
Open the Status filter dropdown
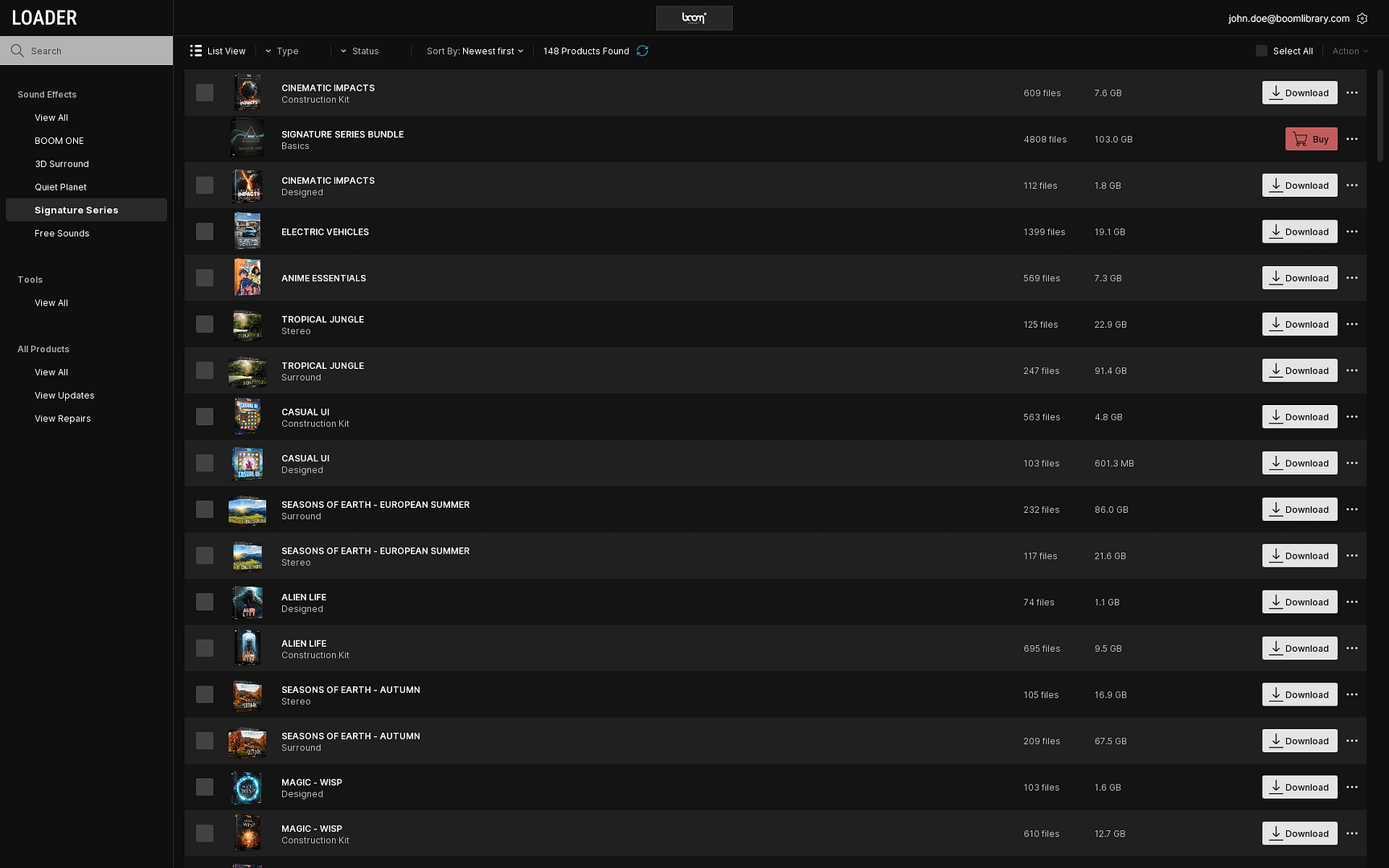pos(359,51)
